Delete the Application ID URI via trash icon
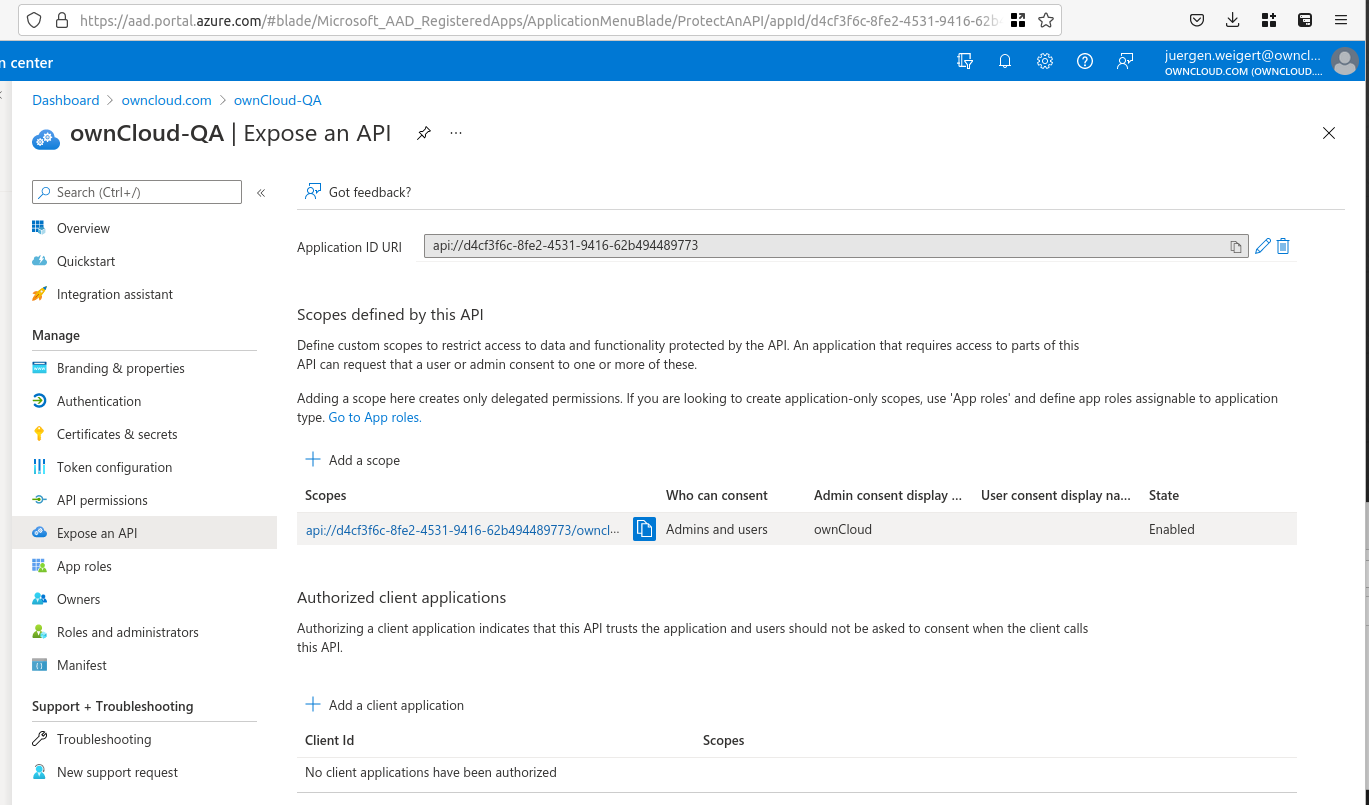Viewport: 1369px width, 805px height. [1283, 246]
